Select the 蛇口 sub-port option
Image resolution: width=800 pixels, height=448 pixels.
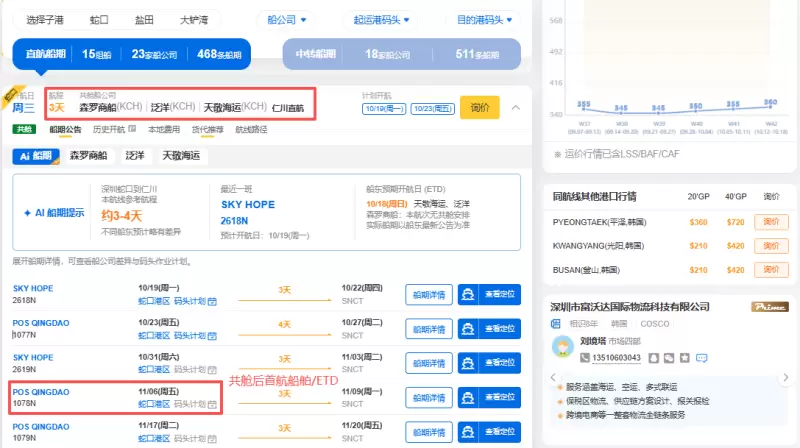(x=99, y=20)
